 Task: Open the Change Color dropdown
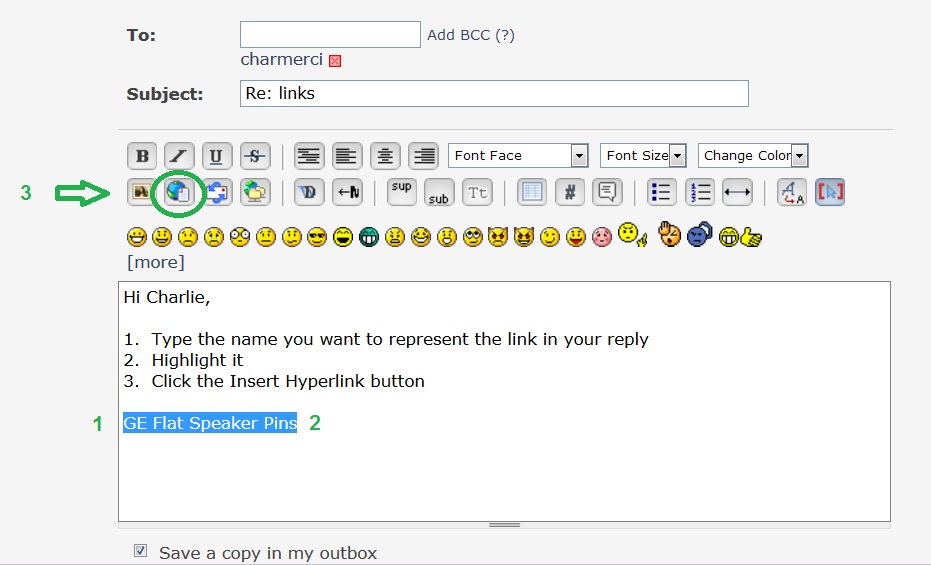(x=753, y=155)
